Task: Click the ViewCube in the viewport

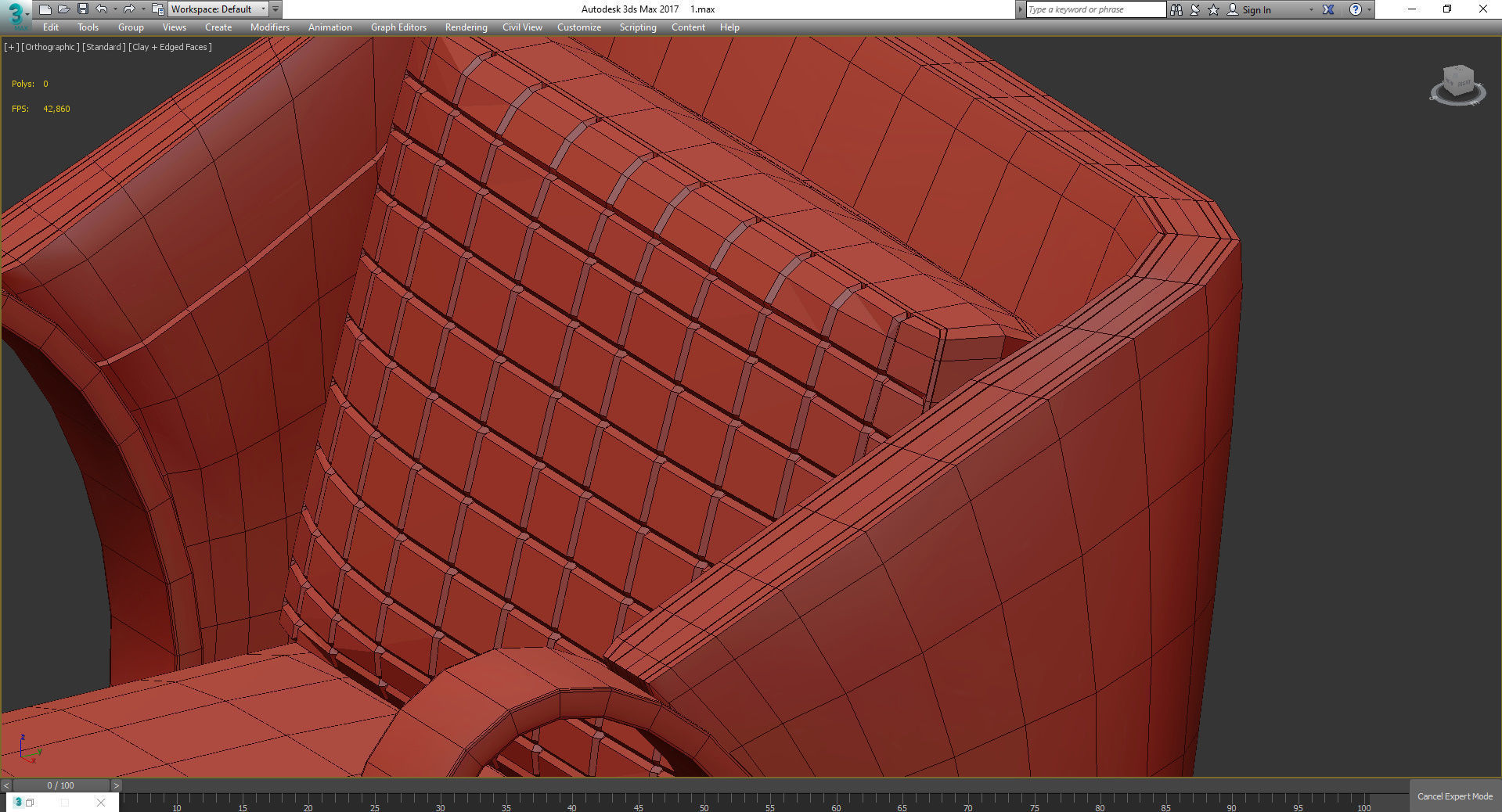Action: [x=1457, y=84]
